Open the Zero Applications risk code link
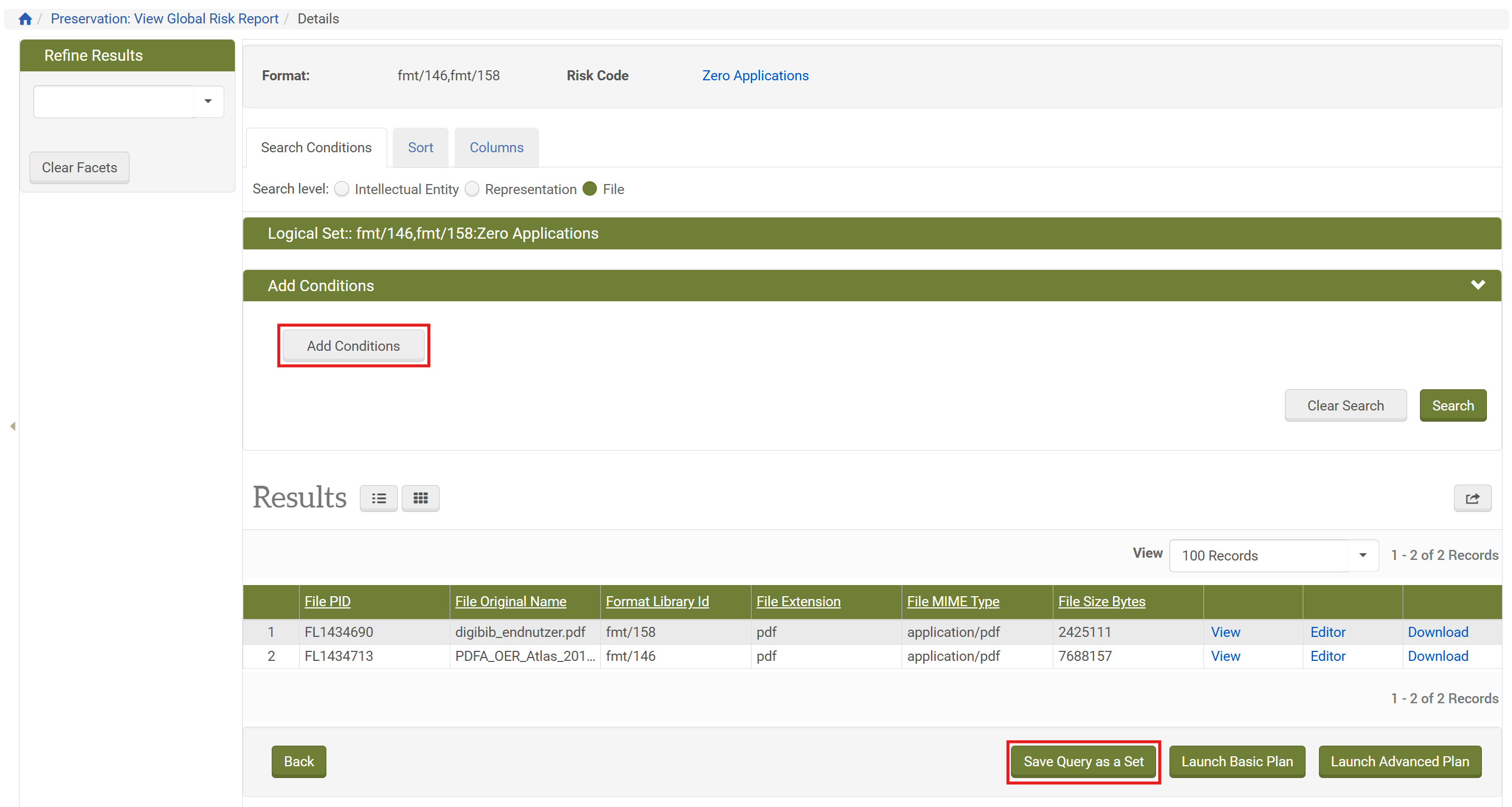 (x=755, y=76)
